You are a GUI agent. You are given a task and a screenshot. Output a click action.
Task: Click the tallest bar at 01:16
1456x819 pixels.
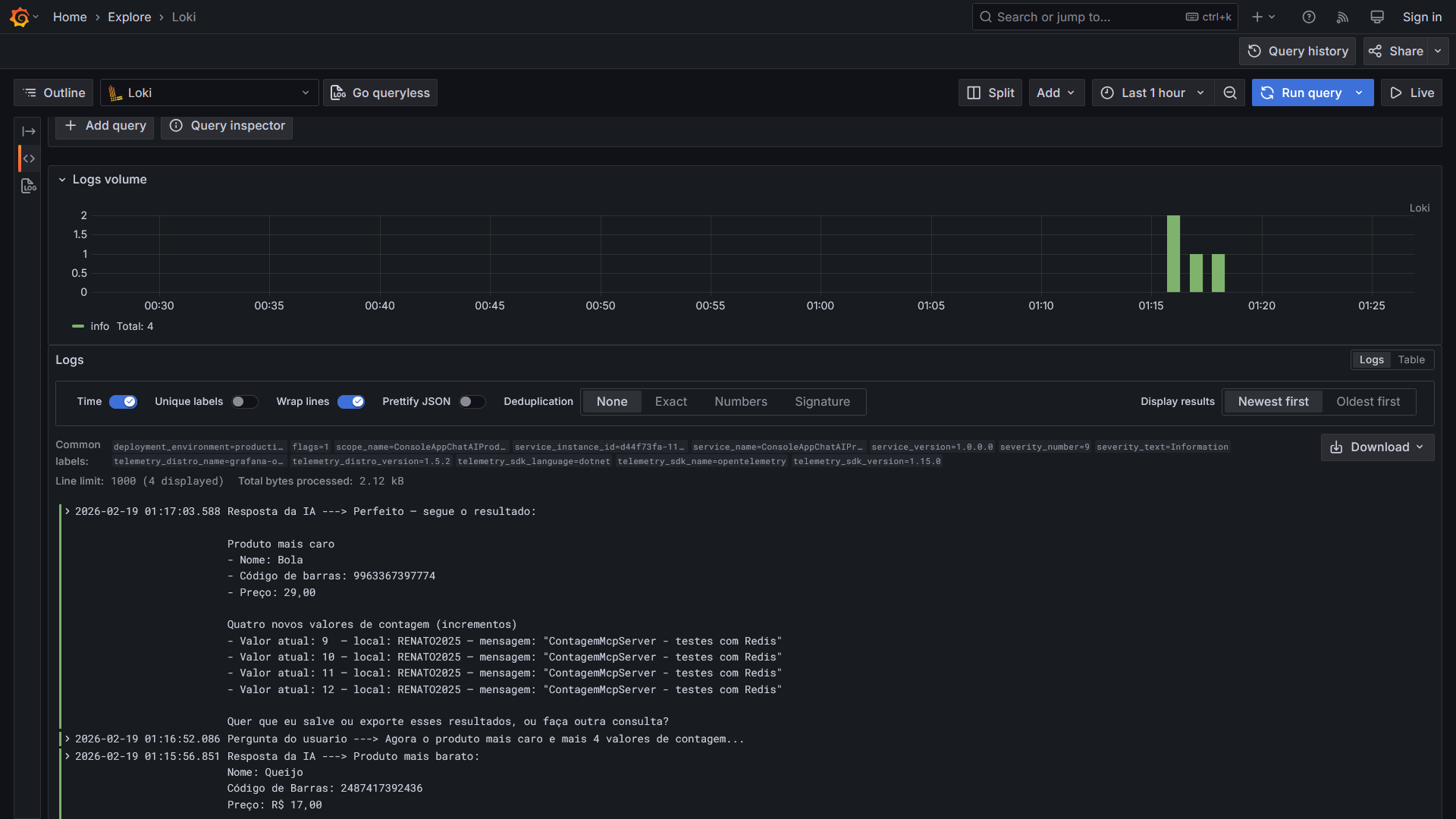click(1173, 254)
